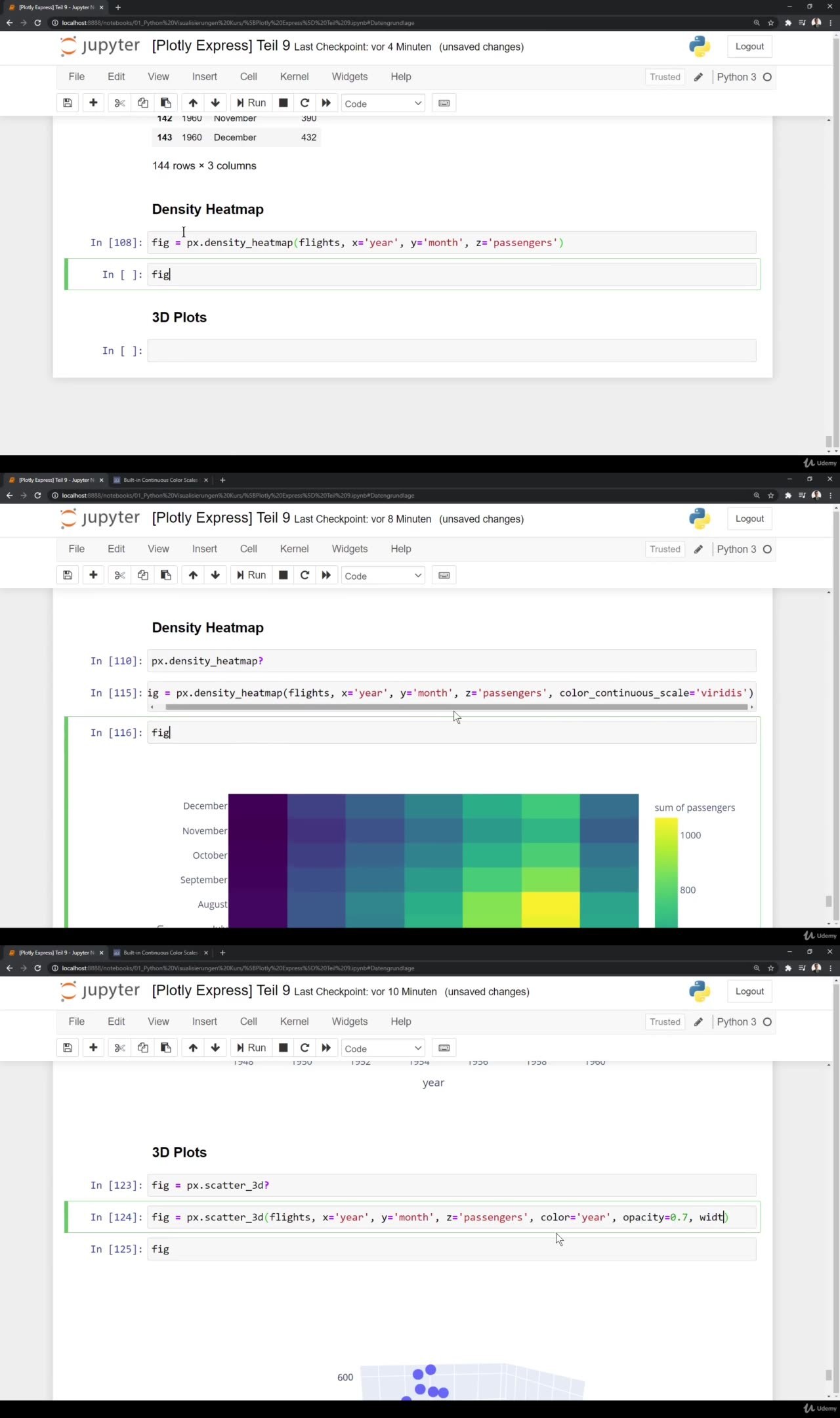Open the Code cell type dropdown in the bottom toolbar
The height and width of the screenshot is (1418, 840).
[383, 1049]
